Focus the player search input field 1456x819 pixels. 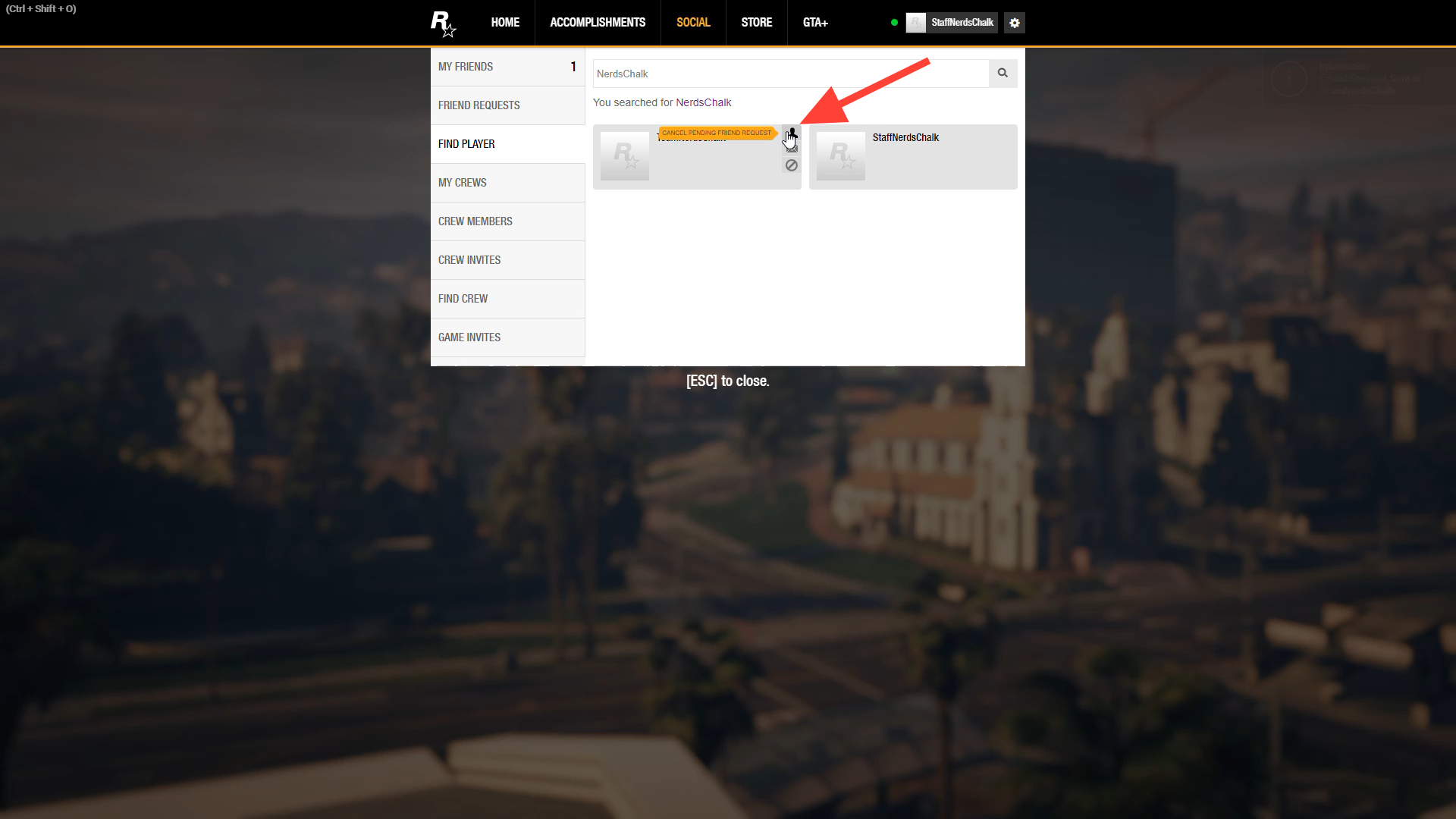789,74
